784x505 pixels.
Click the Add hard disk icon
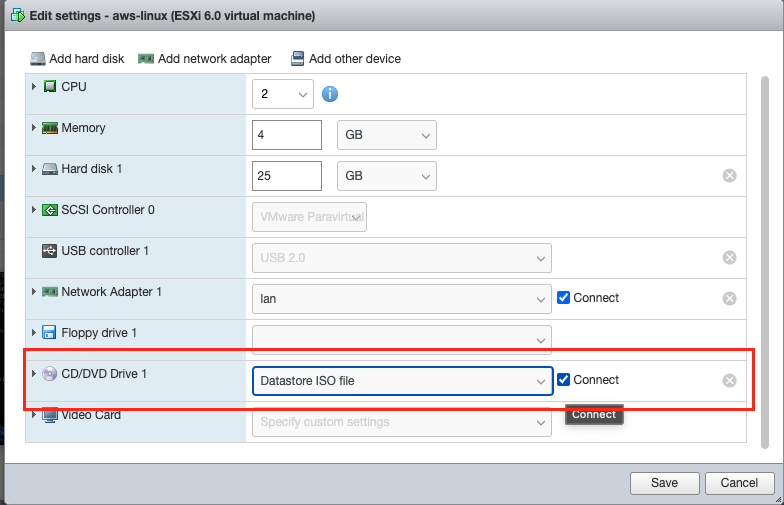coord(38,59)
